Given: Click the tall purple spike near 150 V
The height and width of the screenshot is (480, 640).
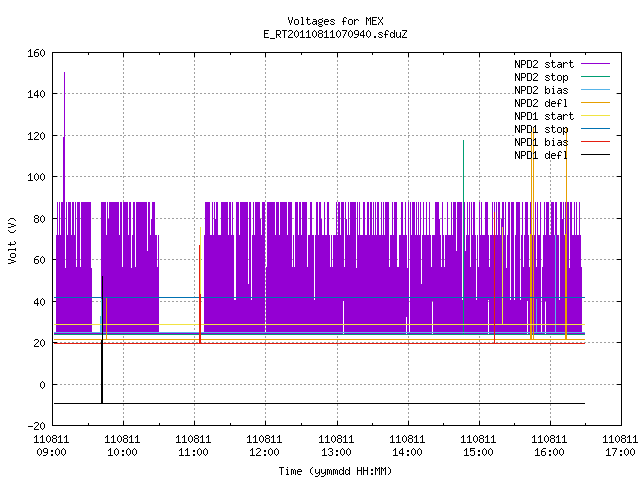Looking at the screenshot, I should [64, 135].
